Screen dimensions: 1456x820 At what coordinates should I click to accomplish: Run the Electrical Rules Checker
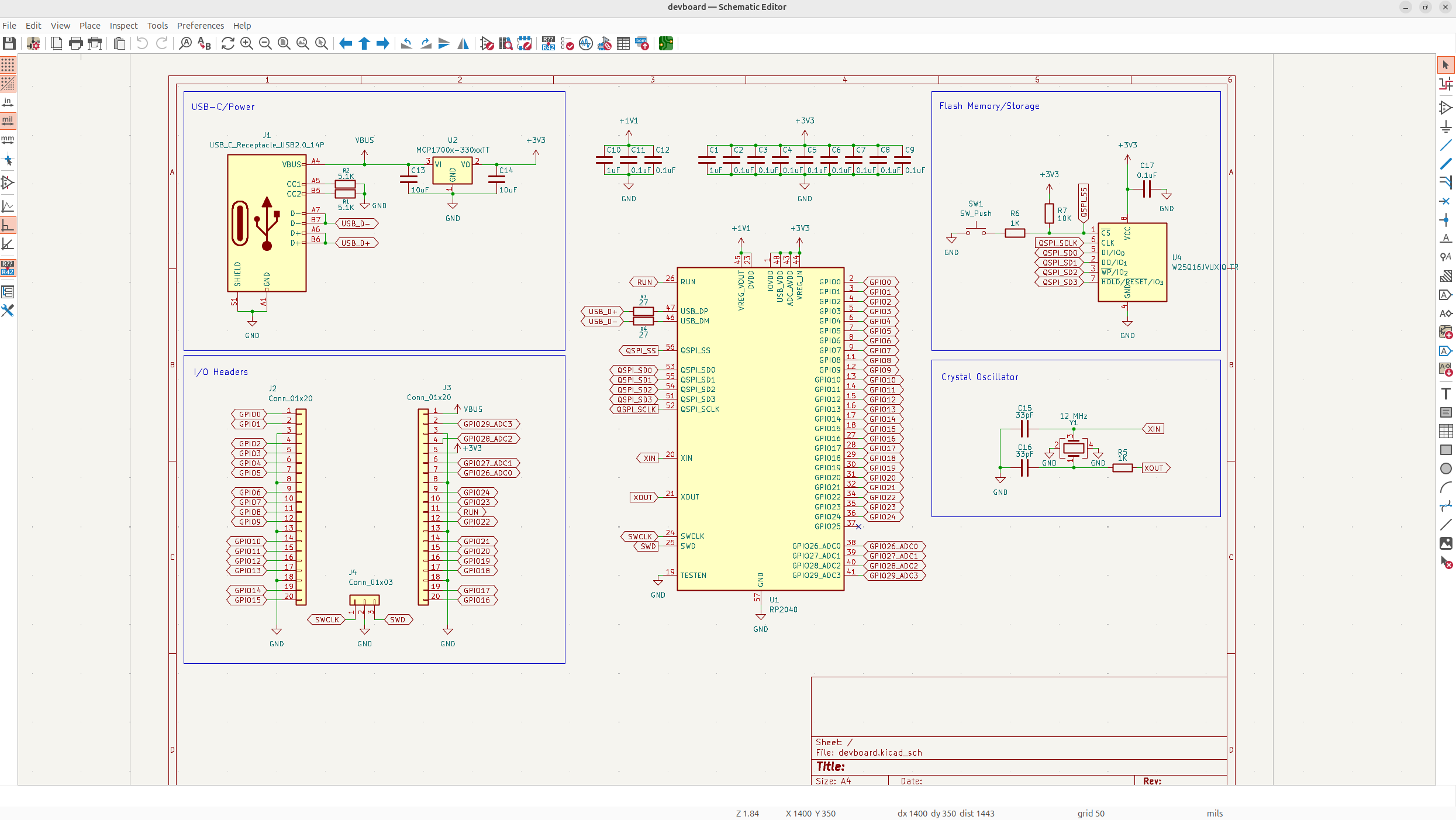point(567,43)
